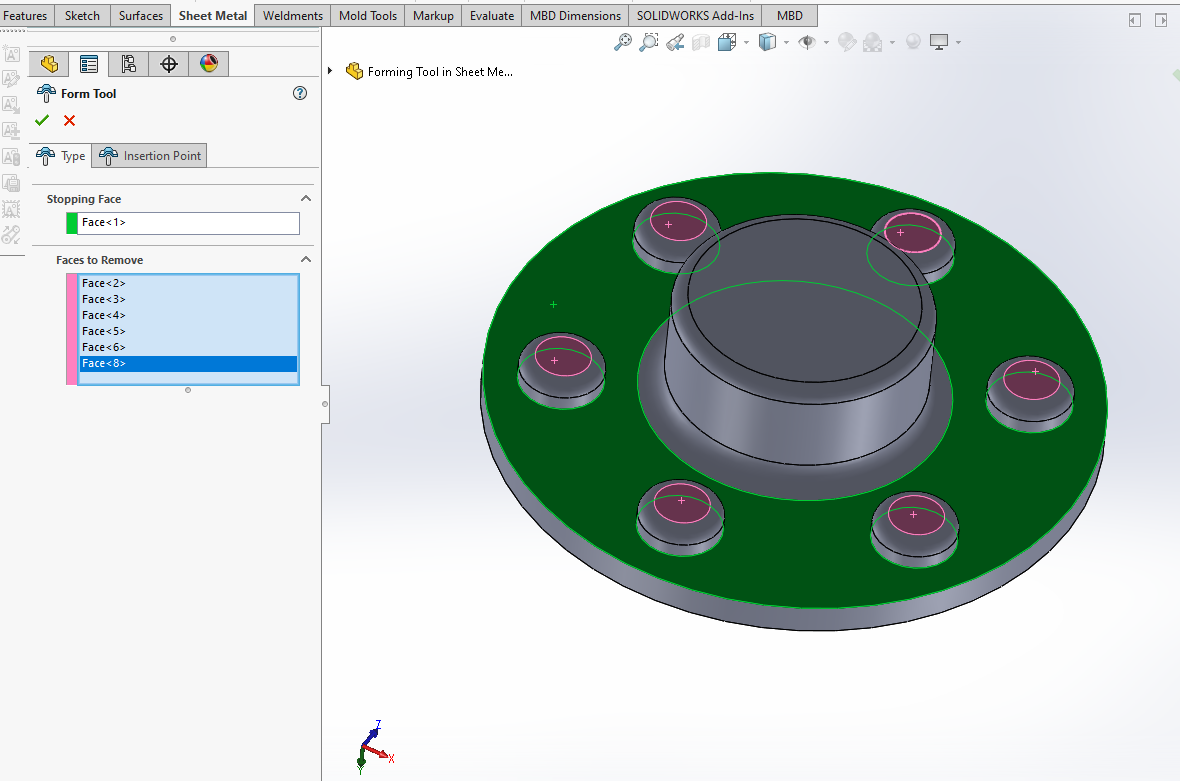
Task: Cancel the Form Tool with red X
Action: pyautogui.click(x=69, y=121)
